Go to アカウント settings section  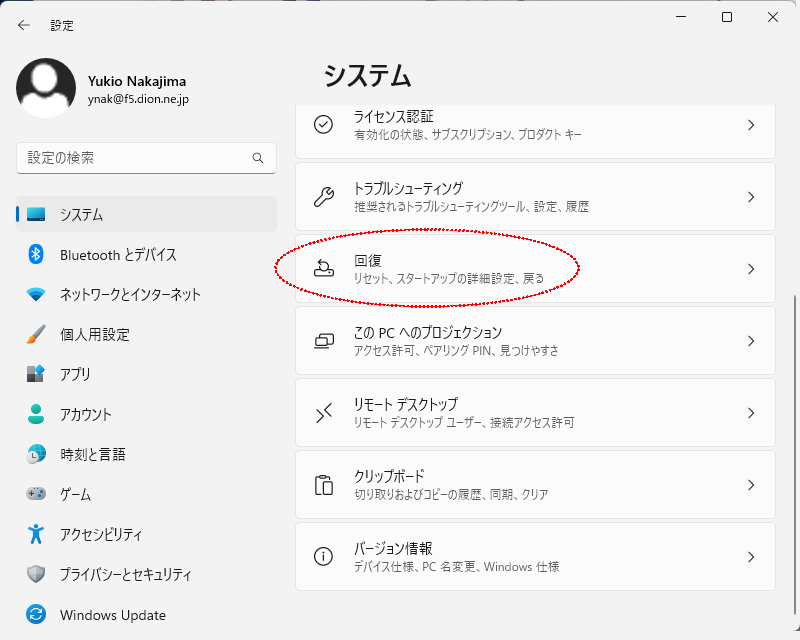[85, 414]
